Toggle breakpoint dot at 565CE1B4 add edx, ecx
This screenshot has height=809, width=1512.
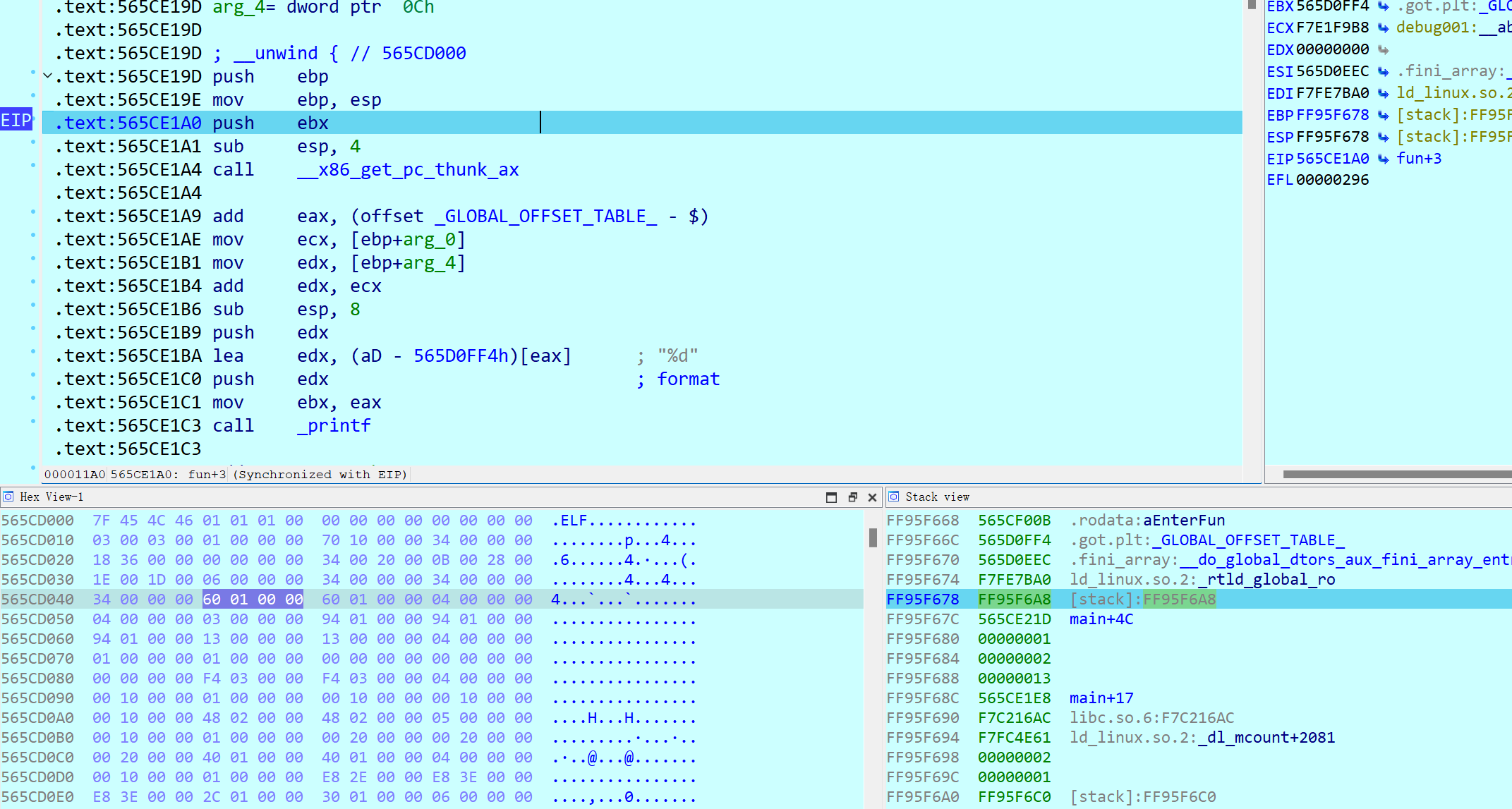pyautogui.click(x=33, y=282)
